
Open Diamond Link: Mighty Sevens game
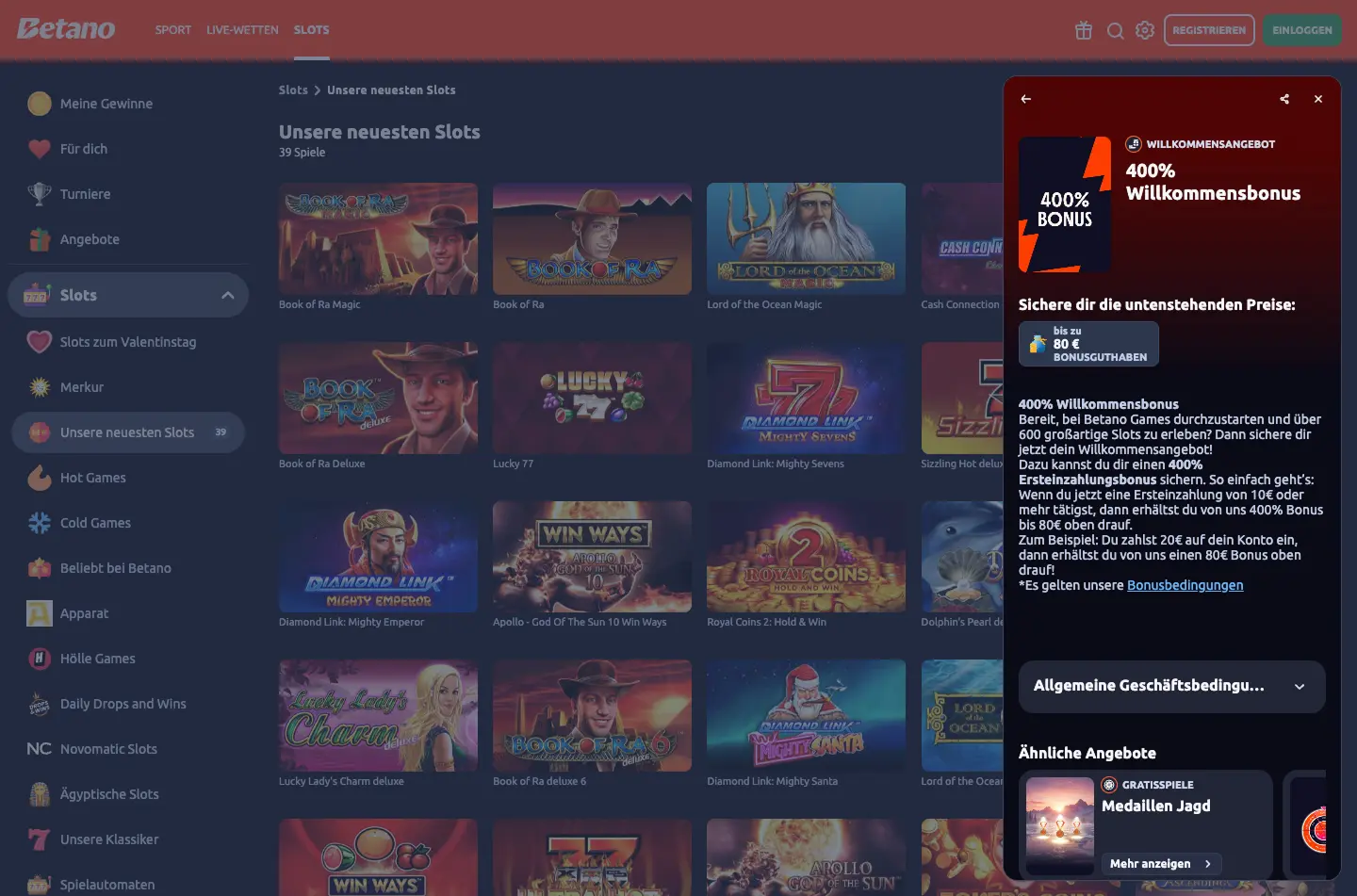point(806,398)
